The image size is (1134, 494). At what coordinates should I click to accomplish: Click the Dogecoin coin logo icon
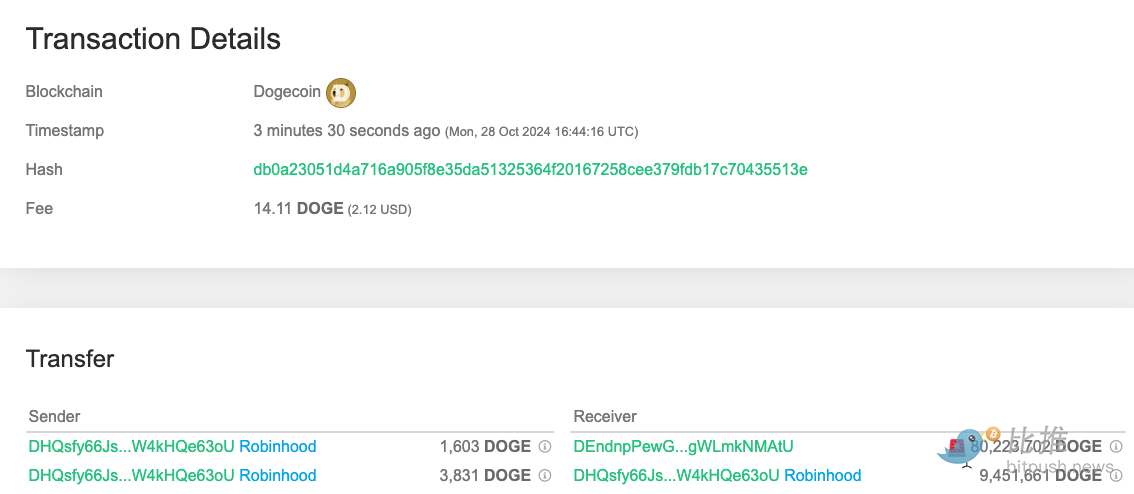pos(342,93)
